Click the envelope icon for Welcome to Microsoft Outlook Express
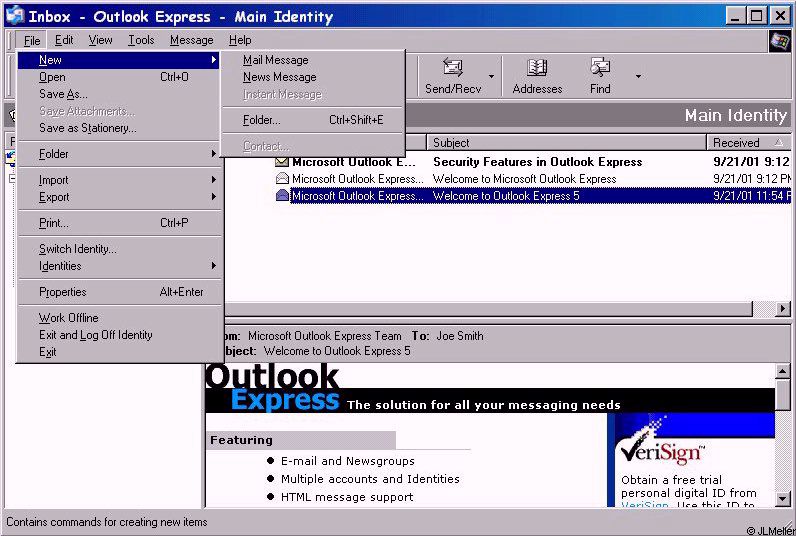This screenshot has height=536, width=796. point(282,179)
